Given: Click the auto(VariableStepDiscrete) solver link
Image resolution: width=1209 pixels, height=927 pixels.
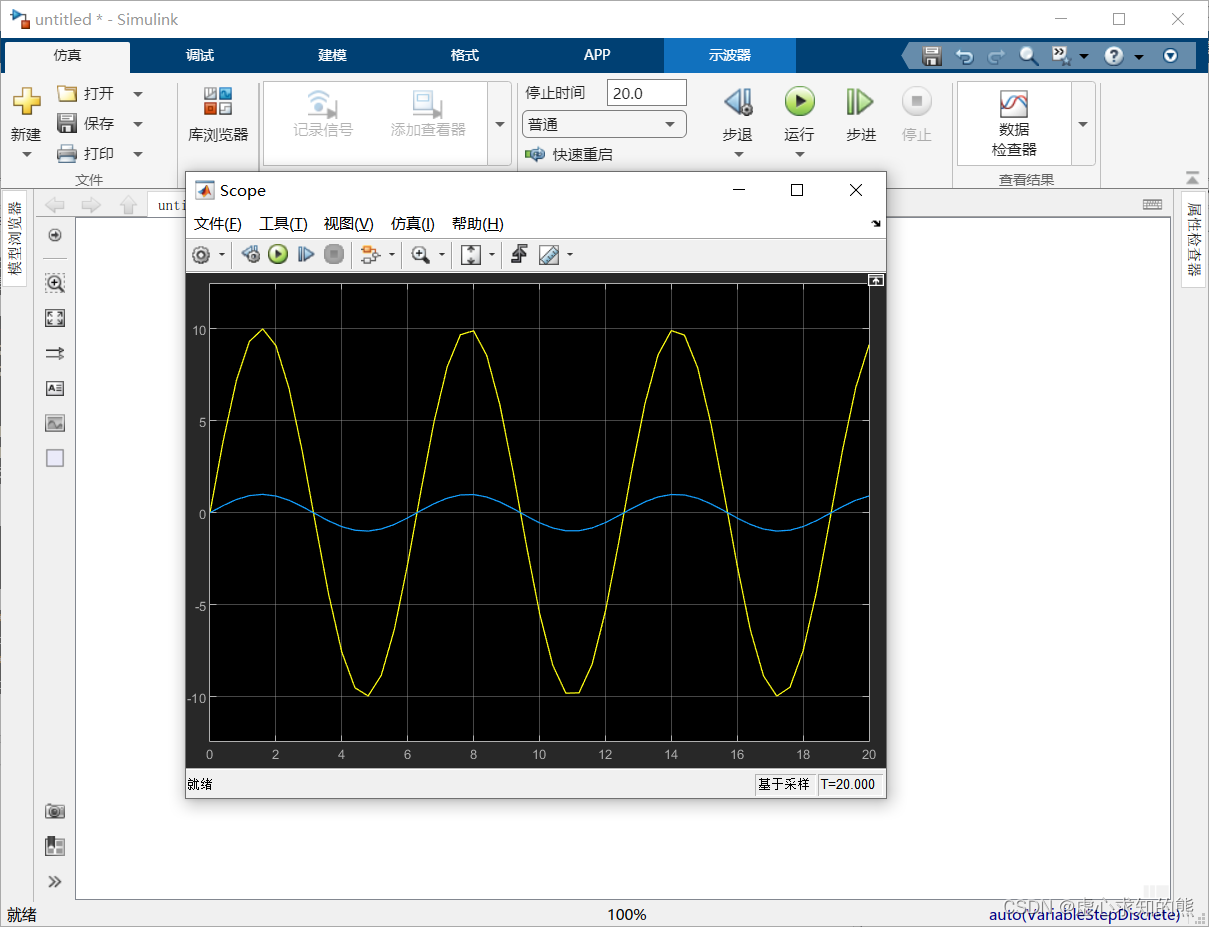Looking at the screenshot, I should [1085, 915].
